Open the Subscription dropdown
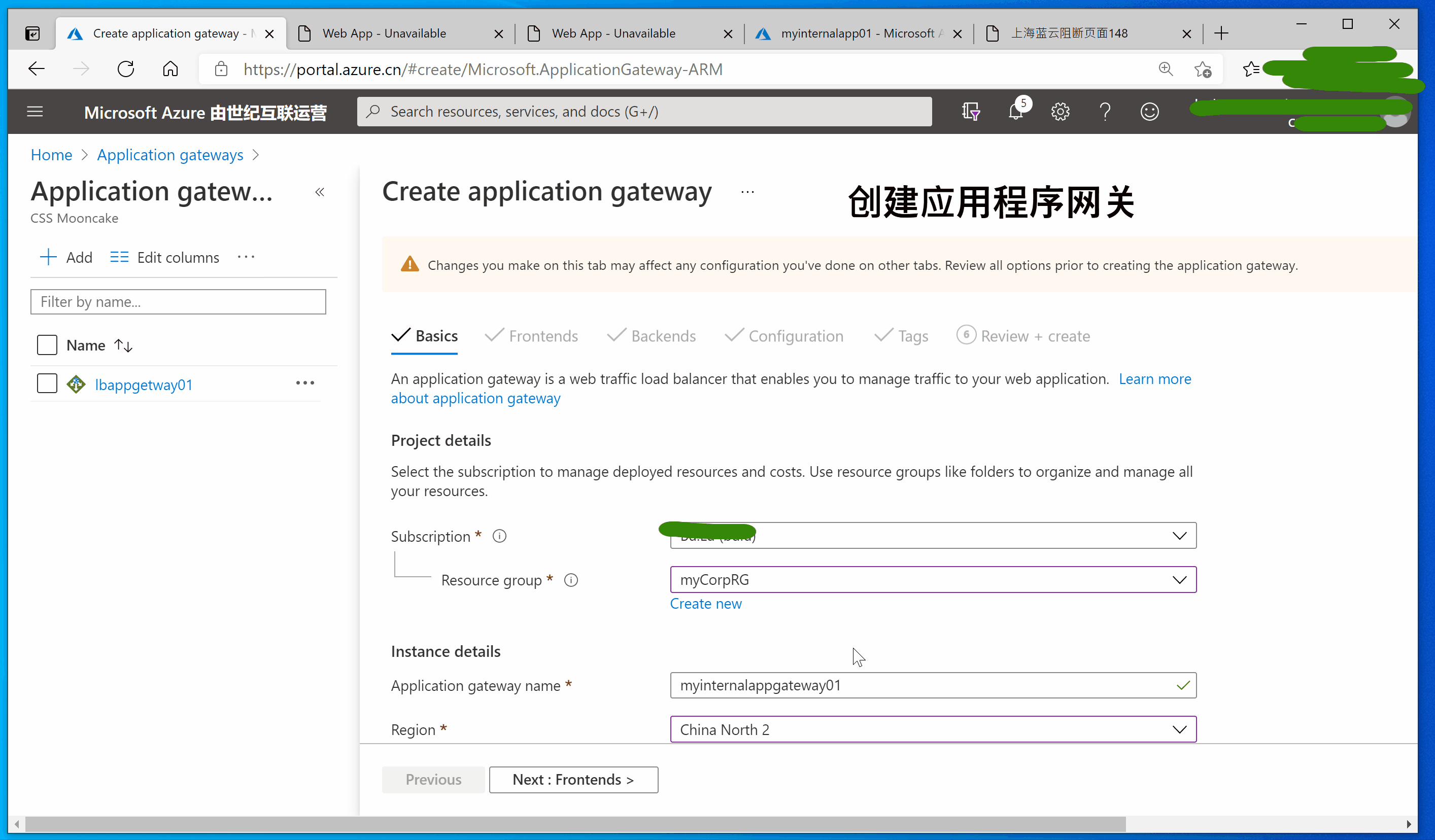1435x840 pixels. tap(933, 536)
